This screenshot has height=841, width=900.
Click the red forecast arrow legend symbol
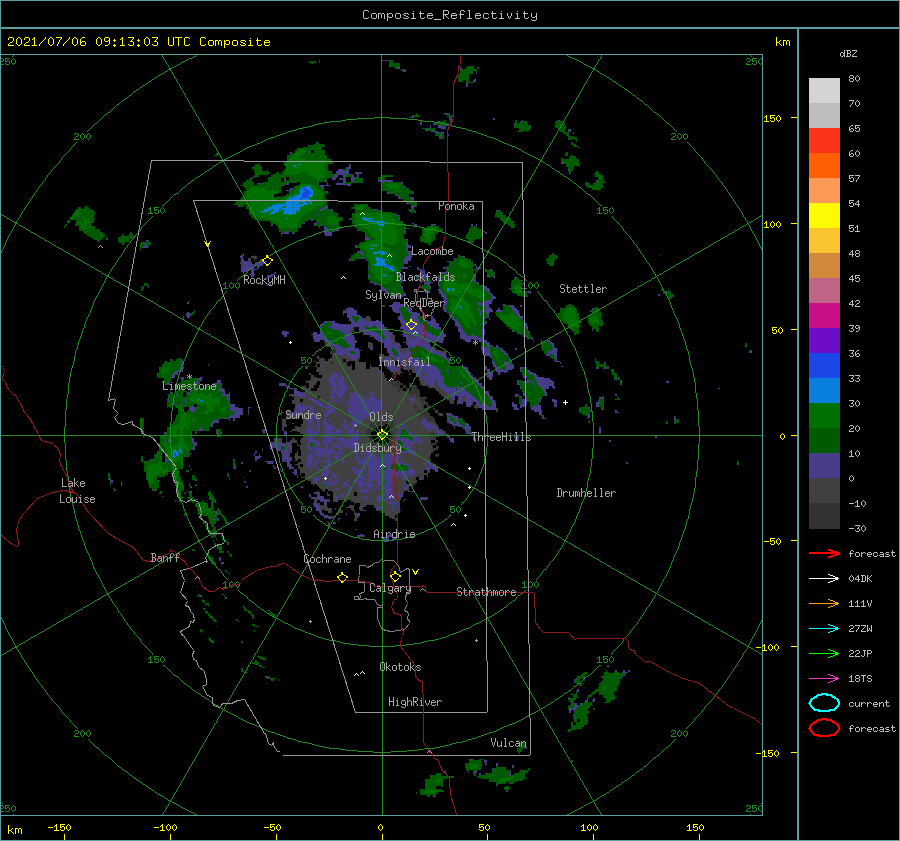pos(824,553)
